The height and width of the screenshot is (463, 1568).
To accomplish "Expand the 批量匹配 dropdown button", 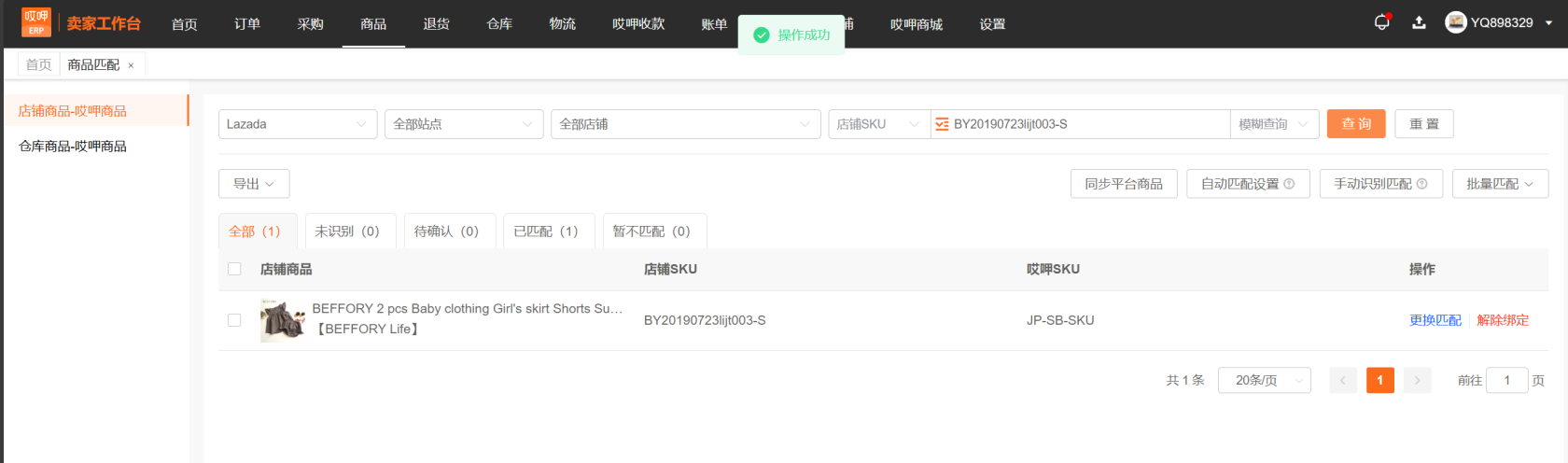I will point(1500,184).
